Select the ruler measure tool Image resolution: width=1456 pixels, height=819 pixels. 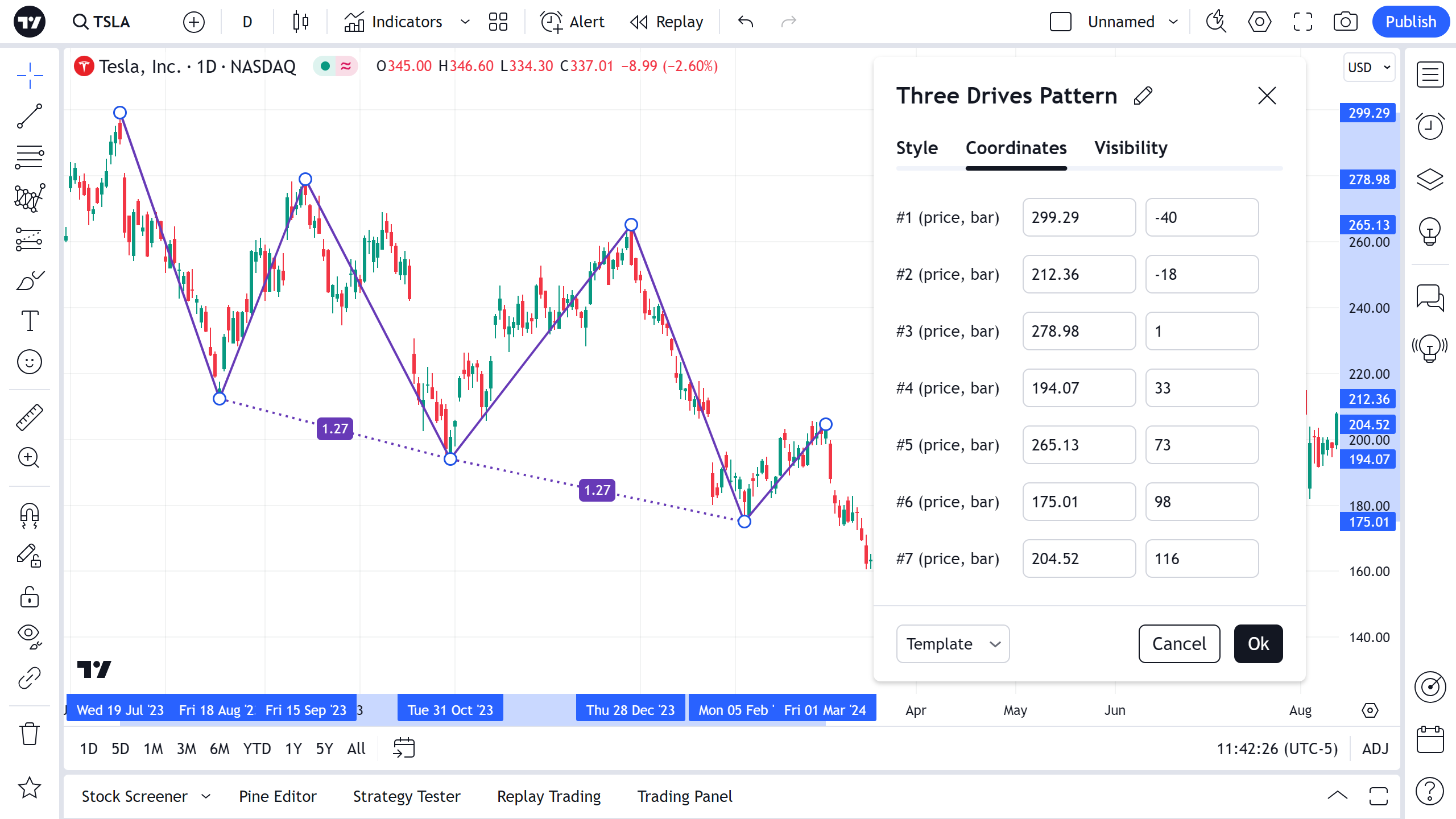click(30, 417)
